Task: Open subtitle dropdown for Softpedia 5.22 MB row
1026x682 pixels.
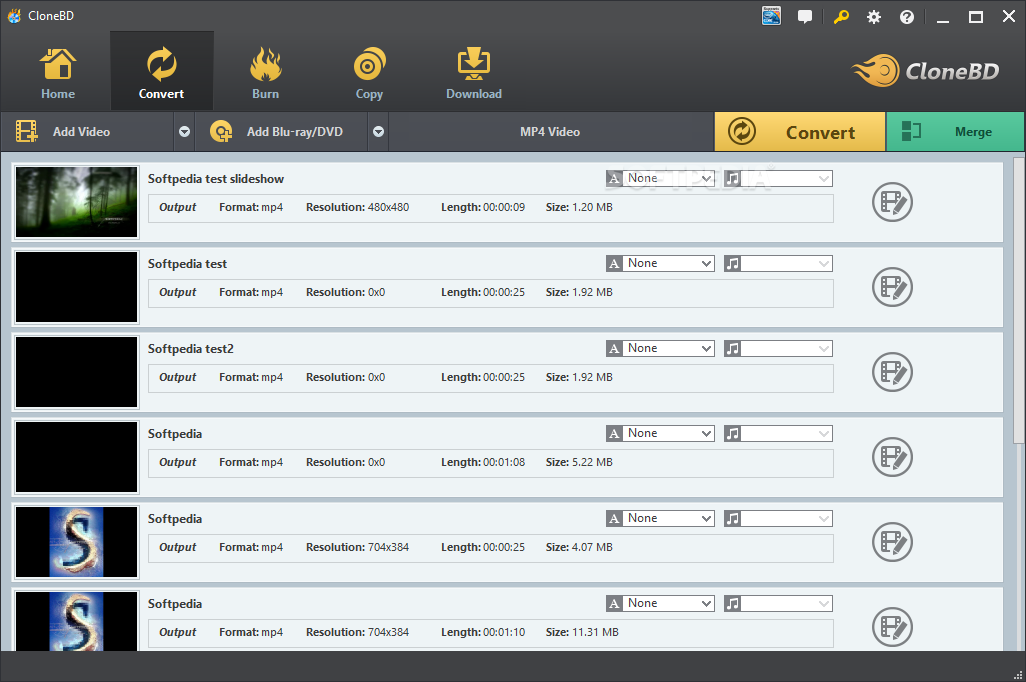Action: [660, 433]
